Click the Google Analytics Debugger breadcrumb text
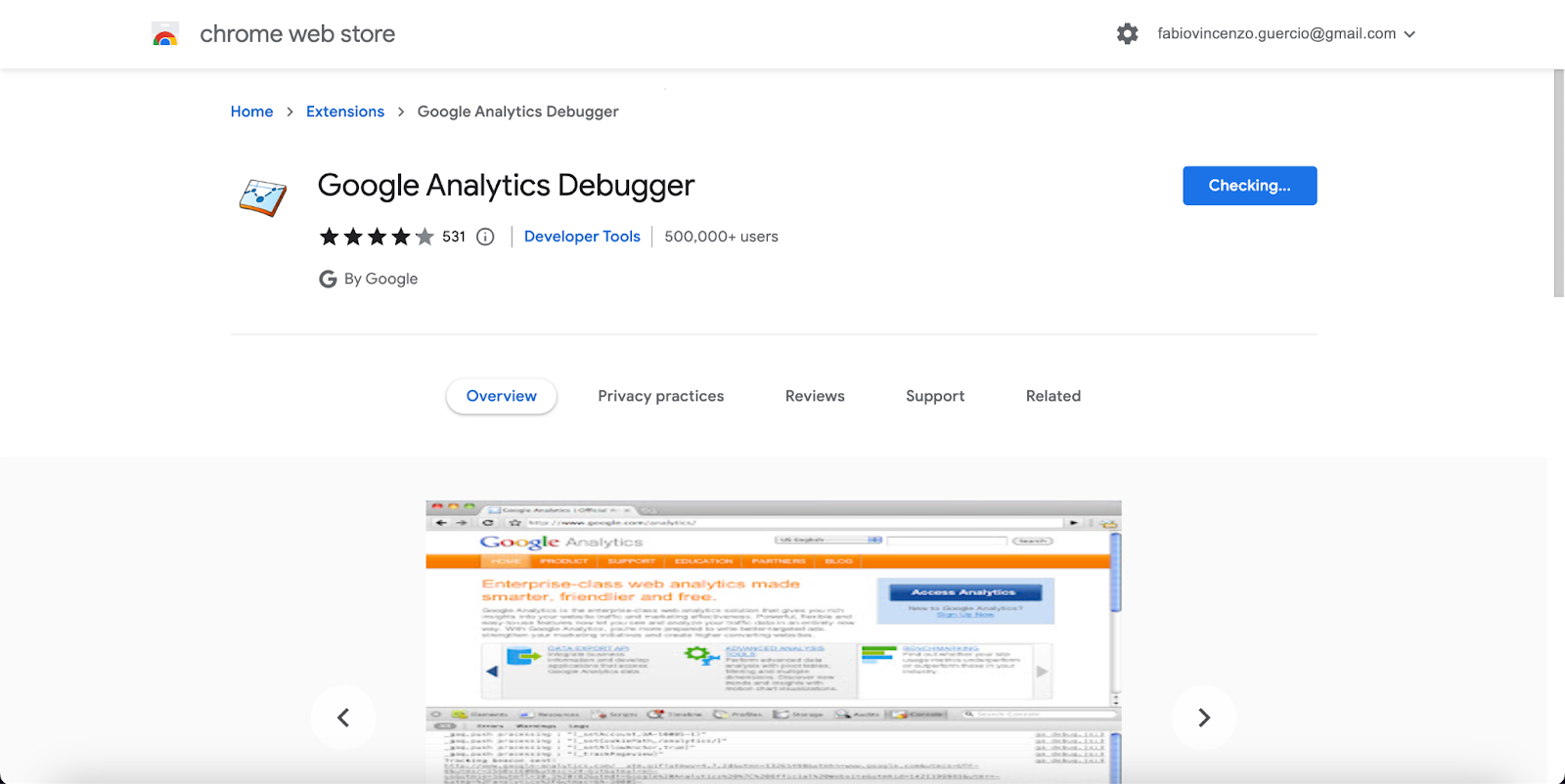 pos(518,111)
